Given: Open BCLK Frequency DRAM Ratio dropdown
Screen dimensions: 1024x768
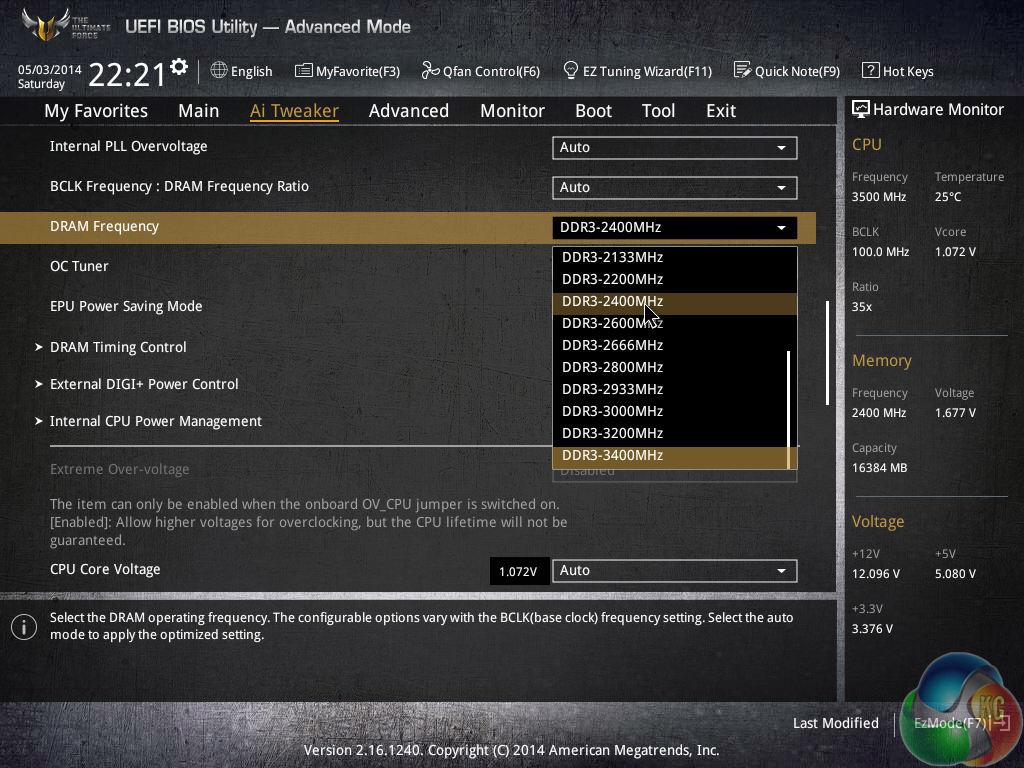Looking at the screenshot, I should [x=674, y=188].
